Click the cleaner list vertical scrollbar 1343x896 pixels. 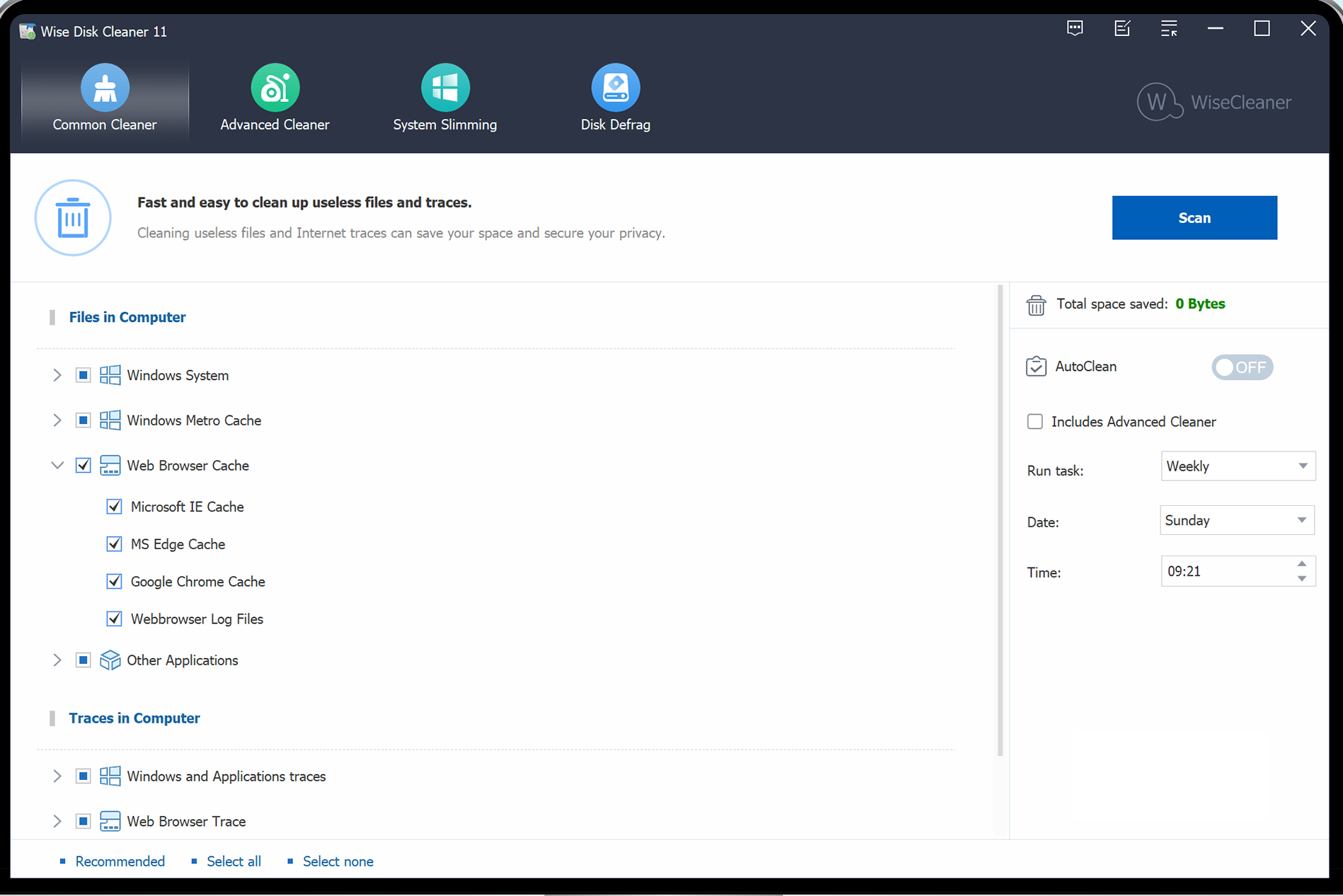[x=1000, y=520]
